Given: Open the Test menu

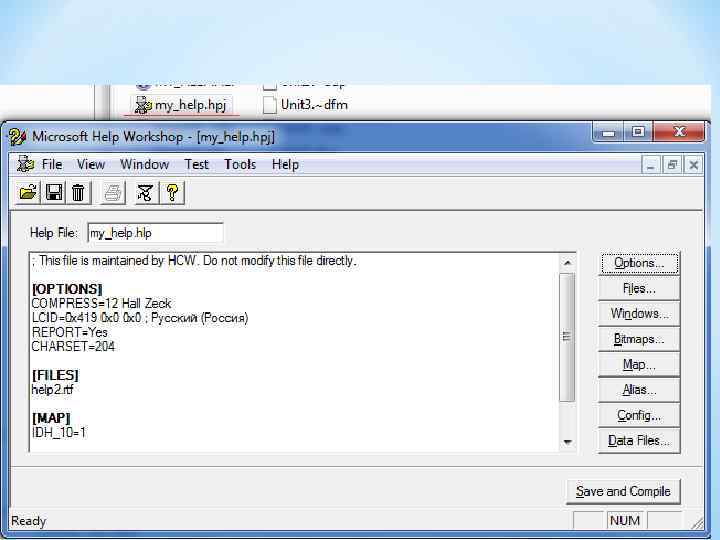Looking at the screenshot, I should (x=197, y=164).
